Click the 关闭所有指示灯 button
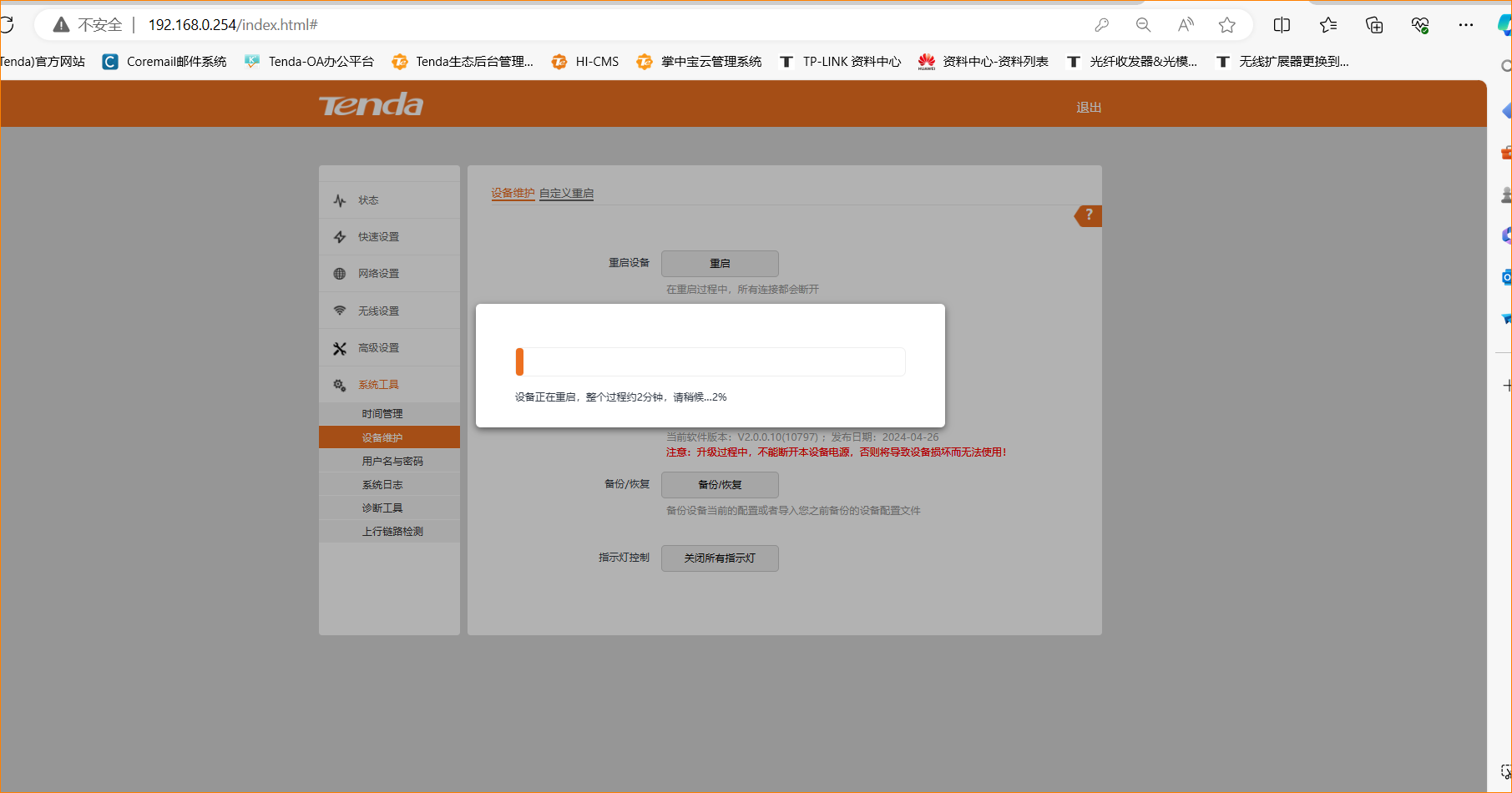This screenshot has width=1512, height=793. pyautogui.click(x=720, y=558)
